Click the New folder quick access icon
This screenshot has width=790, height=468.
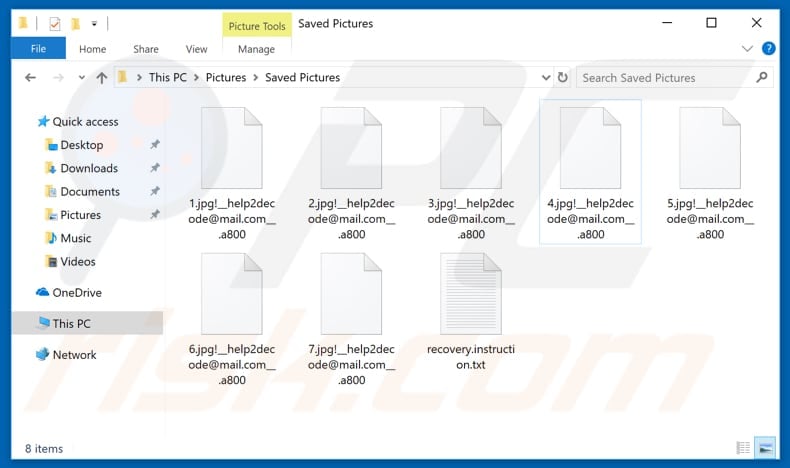point(75,24)
